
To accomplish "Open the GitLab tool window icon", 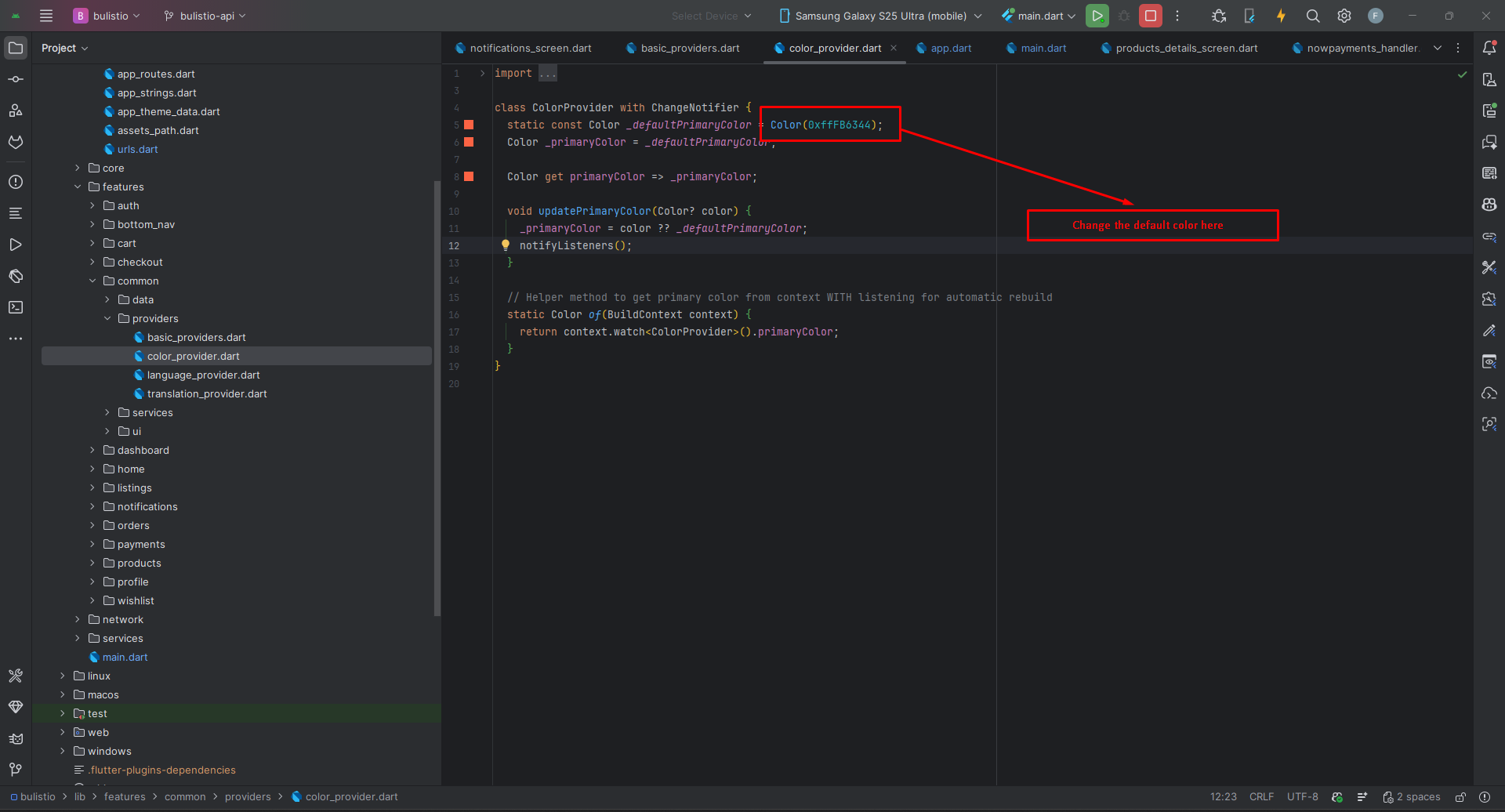I will point(16,142).
